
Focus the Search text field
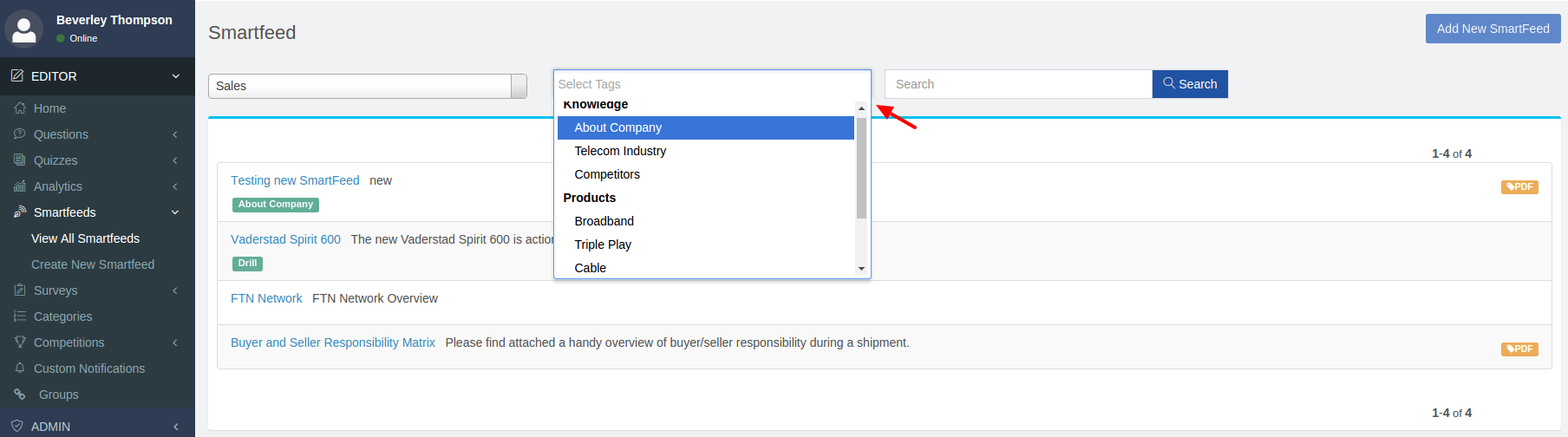tap(1018, 84)
